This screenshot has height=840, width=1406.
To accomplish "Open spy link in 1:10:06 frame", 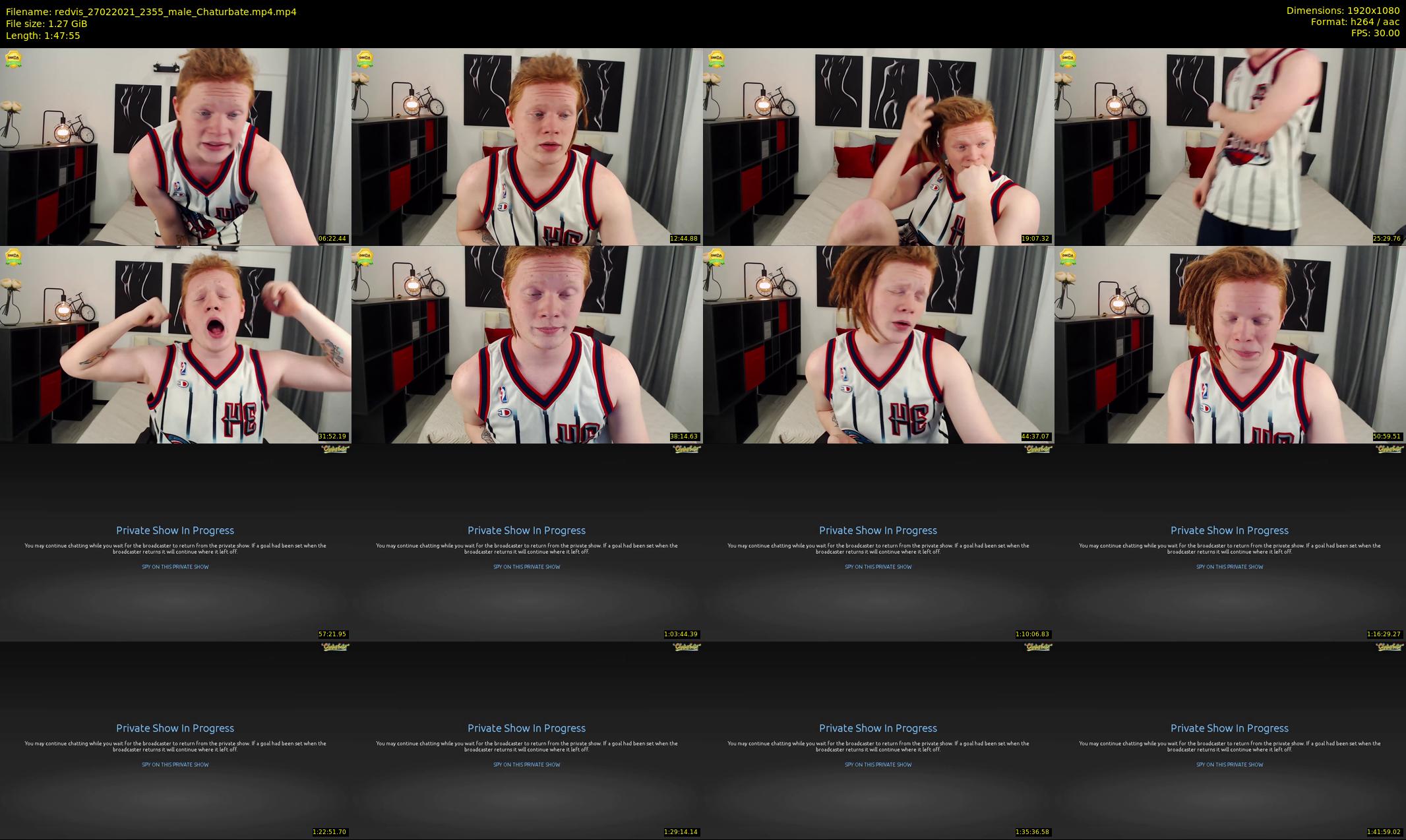I will point(878,567).
